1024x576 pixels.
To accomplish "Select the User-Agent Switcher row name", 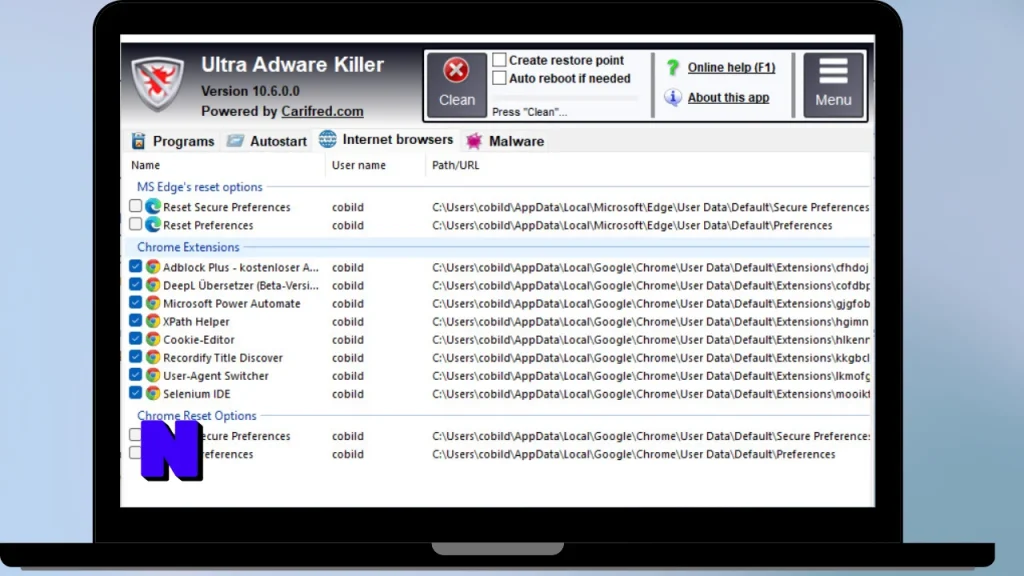I will point(216,376).
